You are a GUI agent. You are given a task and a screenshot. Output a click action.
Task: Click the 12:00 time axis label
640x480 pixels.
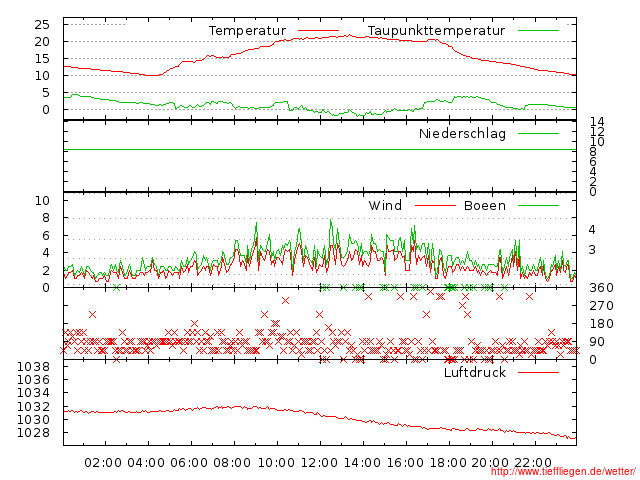319,463
